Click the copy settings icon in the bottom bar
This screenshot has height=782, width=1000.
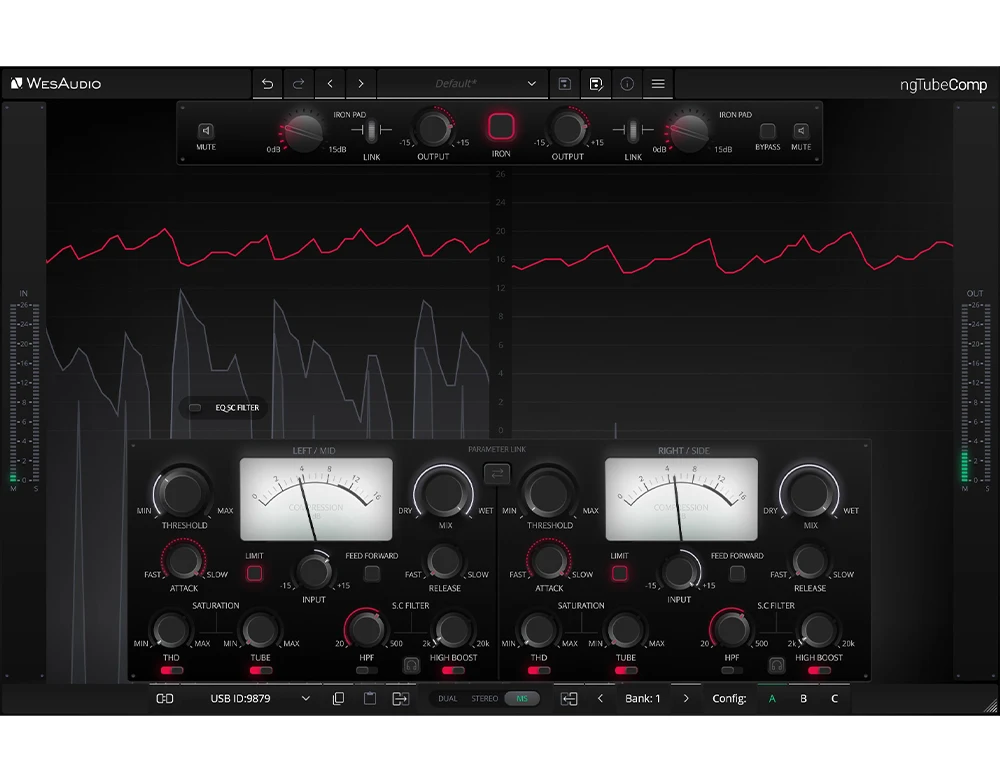coord(339,698)
